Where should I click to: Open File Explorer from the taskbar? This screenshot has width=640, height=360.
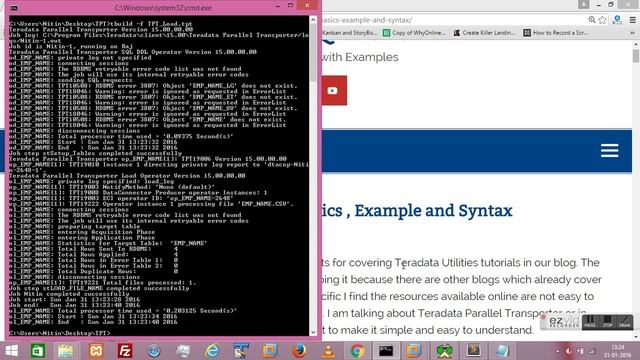(x=65, y=351)
